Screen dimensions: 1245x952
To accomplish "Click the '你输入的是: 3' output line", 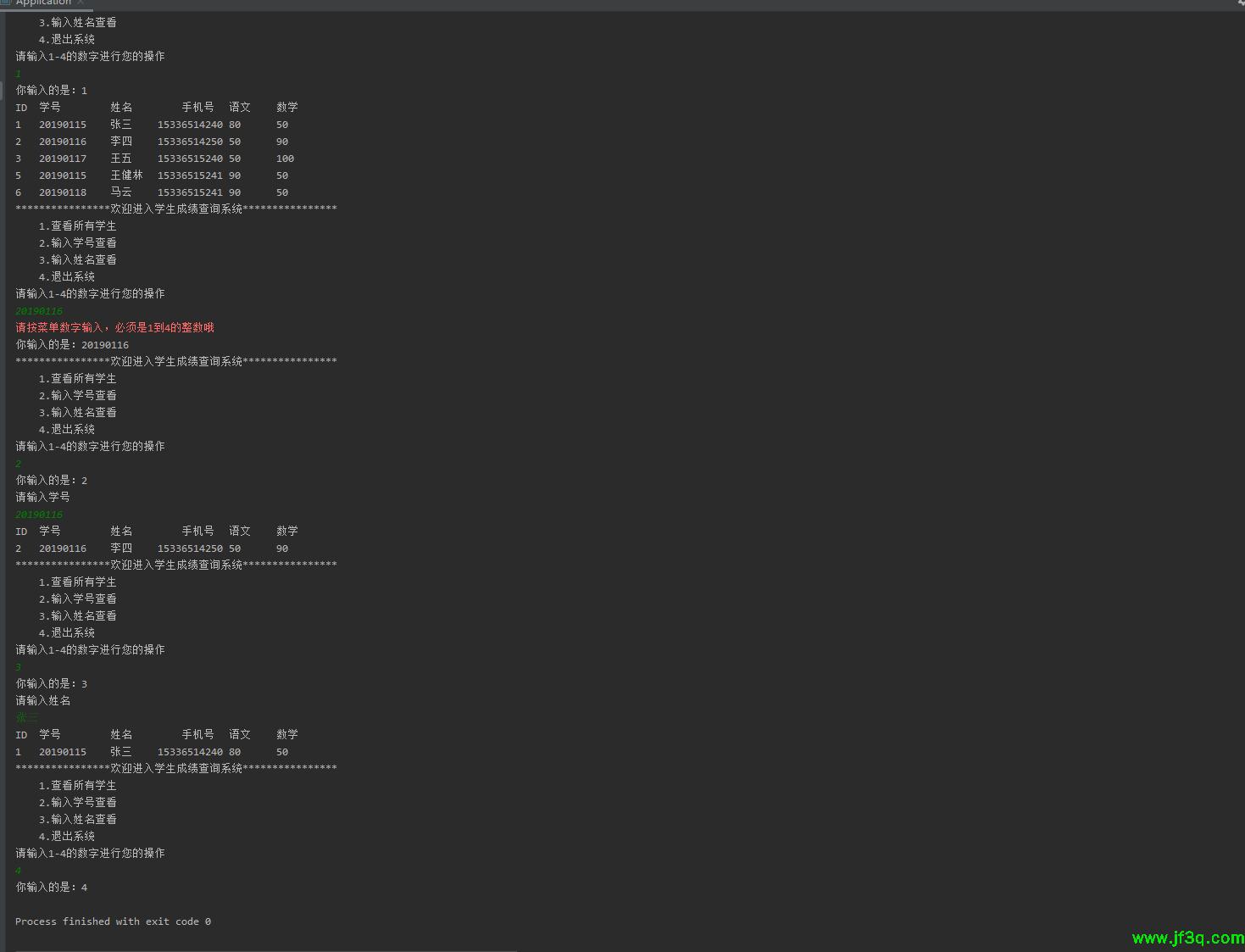I will point(51,684).
